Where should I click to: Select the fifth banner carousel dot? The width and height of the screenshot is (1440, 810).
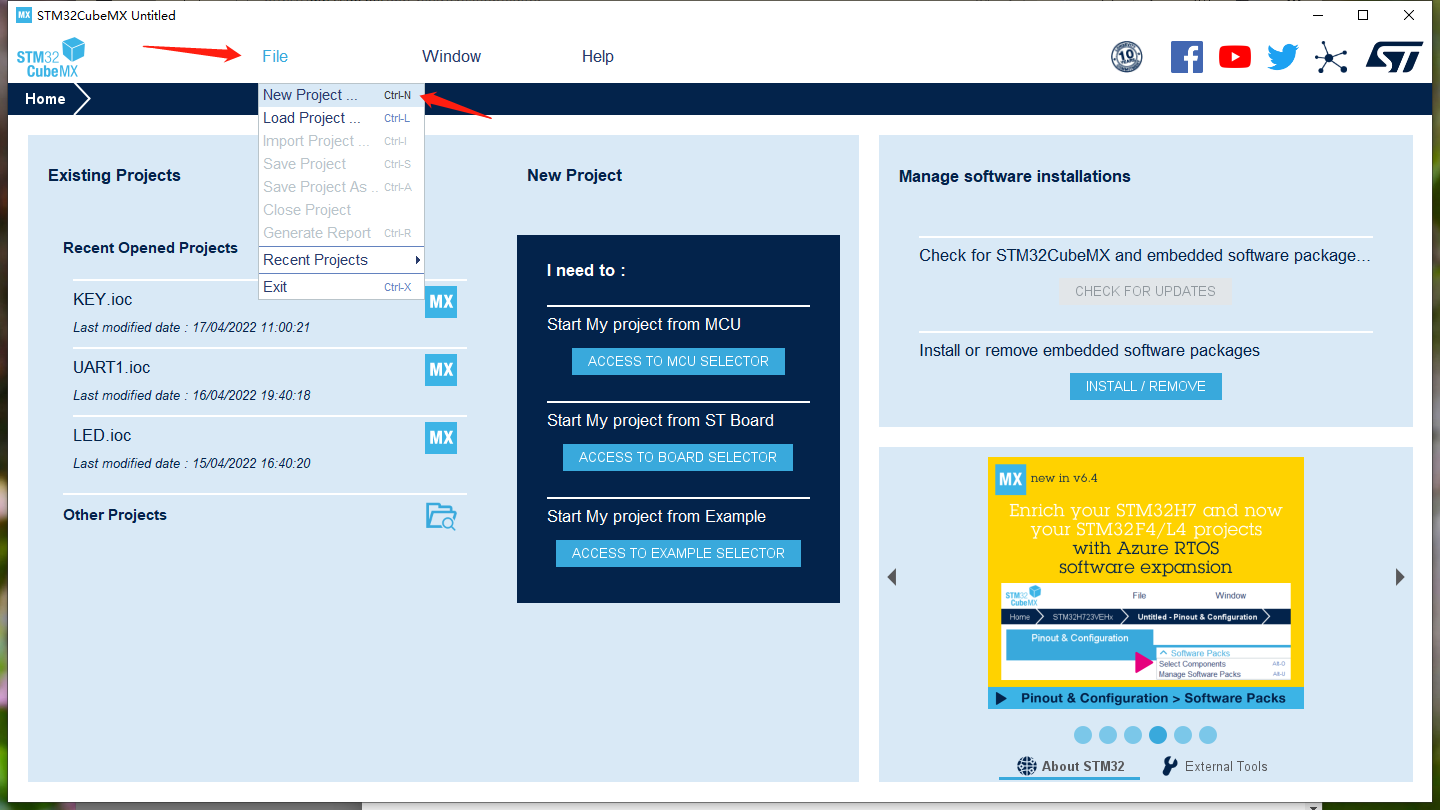coord(1183,735)
